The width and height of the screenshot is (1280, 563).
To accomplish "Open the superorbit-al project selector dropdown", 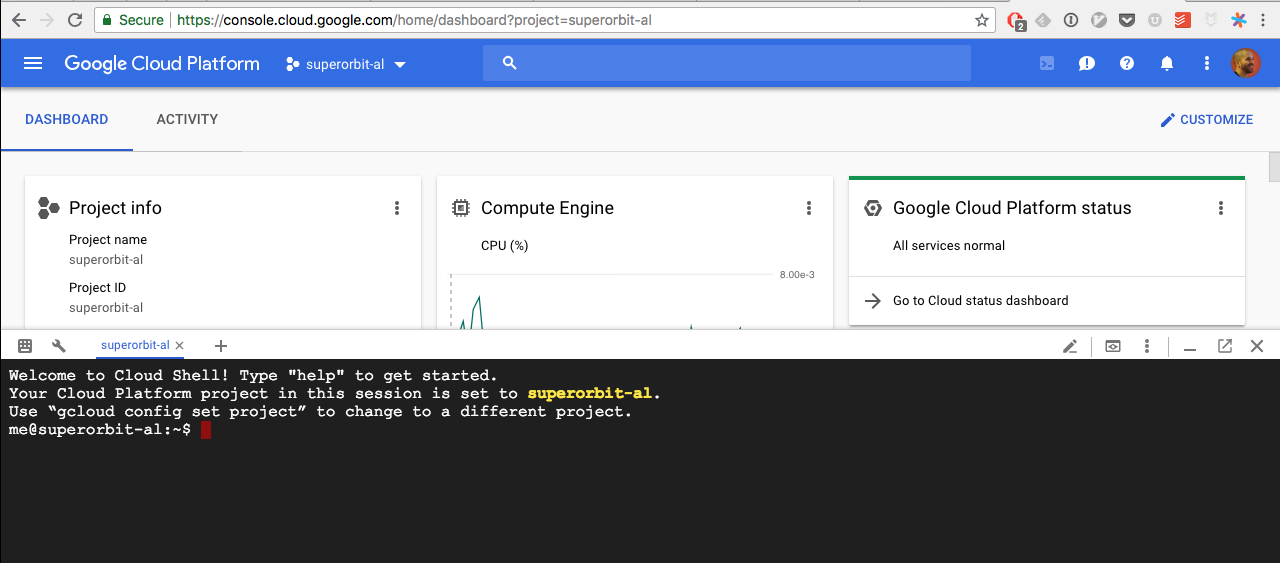I will [x=346, y=64].
